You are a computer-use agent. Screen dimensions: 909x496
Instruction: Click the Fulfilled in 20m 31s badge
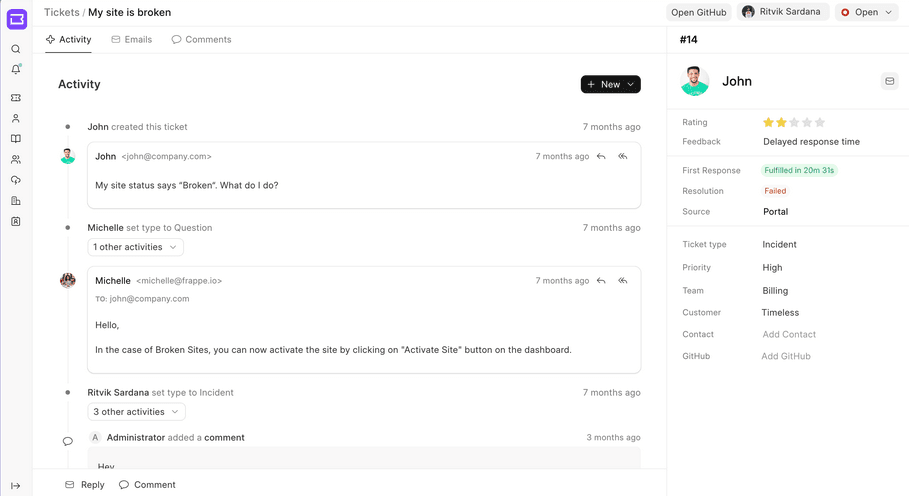799,170
